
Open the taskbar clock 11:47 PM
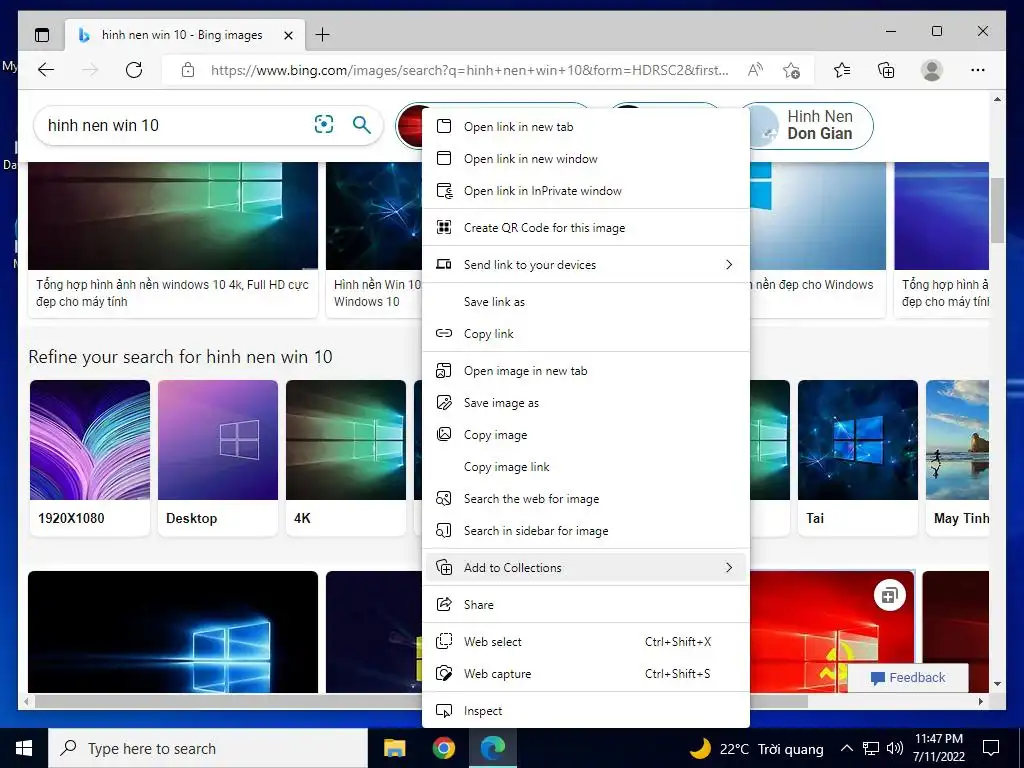point(938,748)
